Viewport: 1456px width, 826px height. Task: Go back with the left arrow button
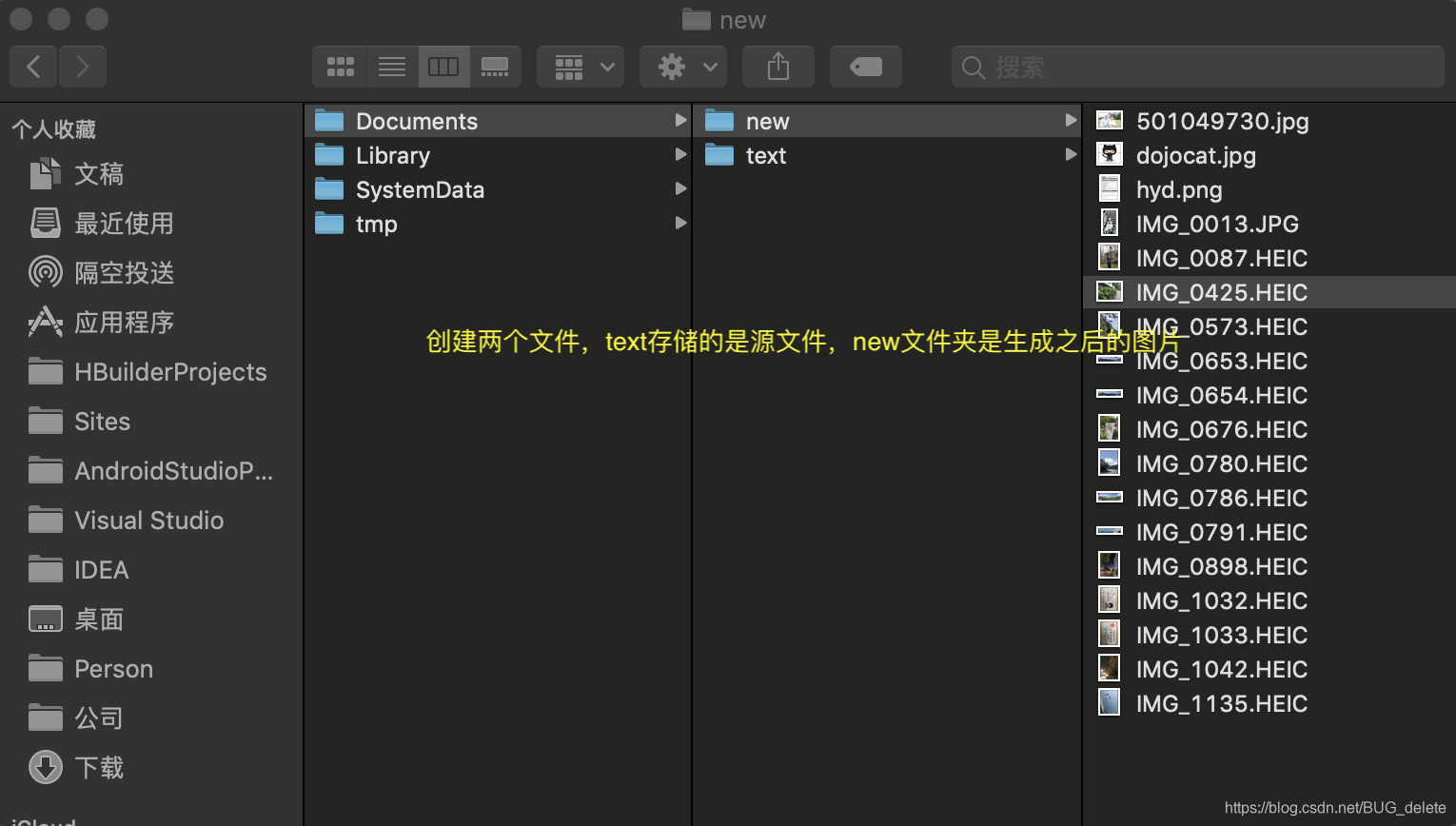(34, 67)
